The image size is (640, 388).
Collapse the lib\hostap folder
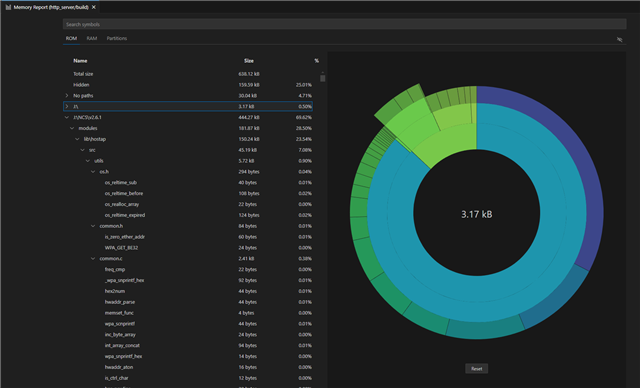coord(78,139)
